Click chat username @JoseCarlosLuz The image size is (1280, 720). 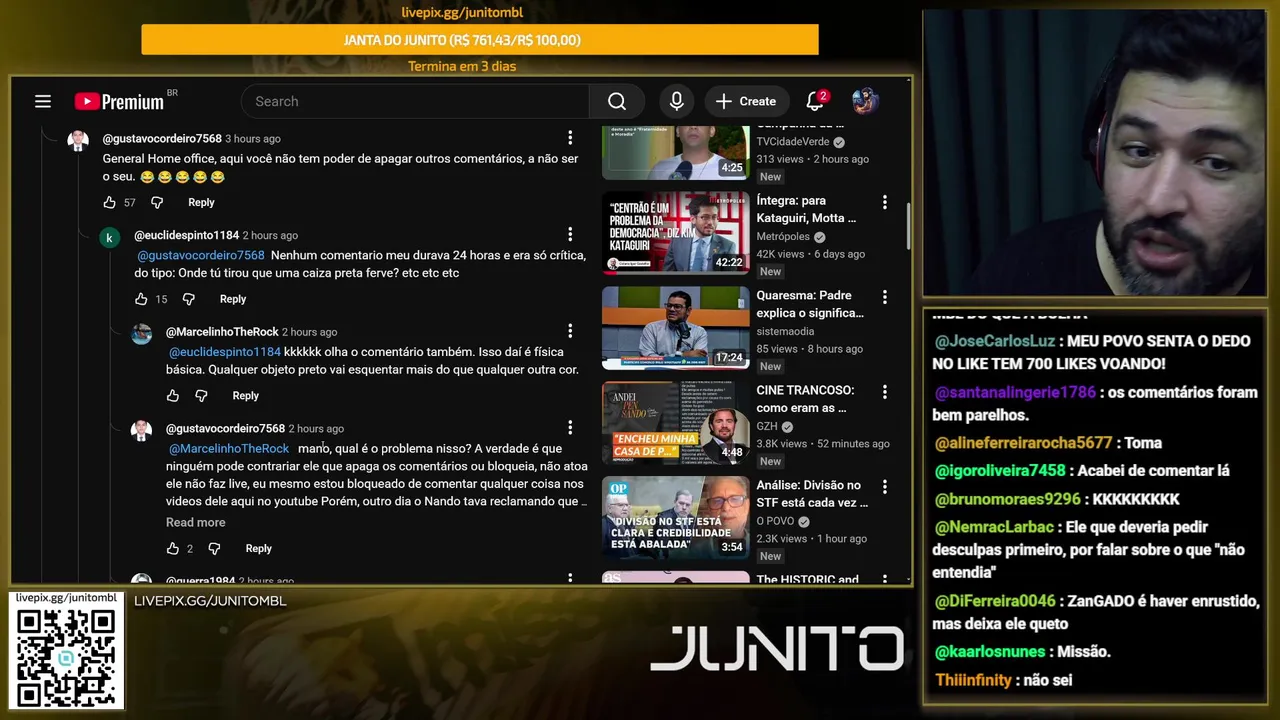pyautogui.click(x=993, y=341)
